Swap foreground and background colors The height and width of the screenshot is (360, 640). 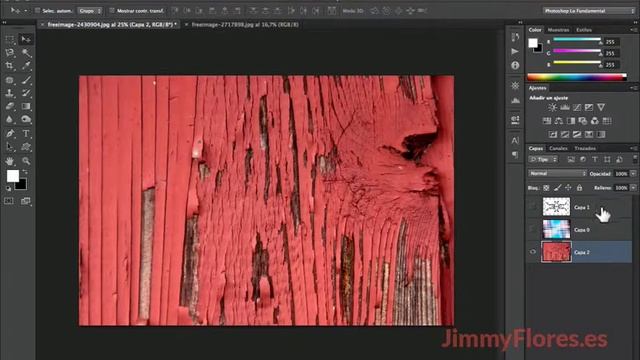coord(25,172)
